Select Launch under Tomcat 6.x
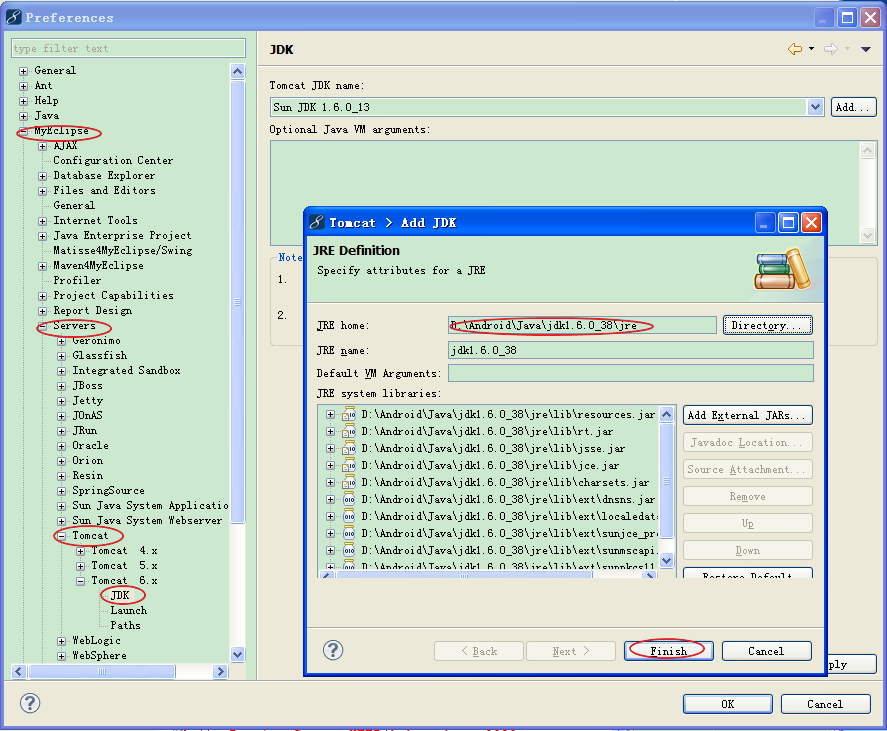This screenshot has height=731, width=887. (128, 610)
